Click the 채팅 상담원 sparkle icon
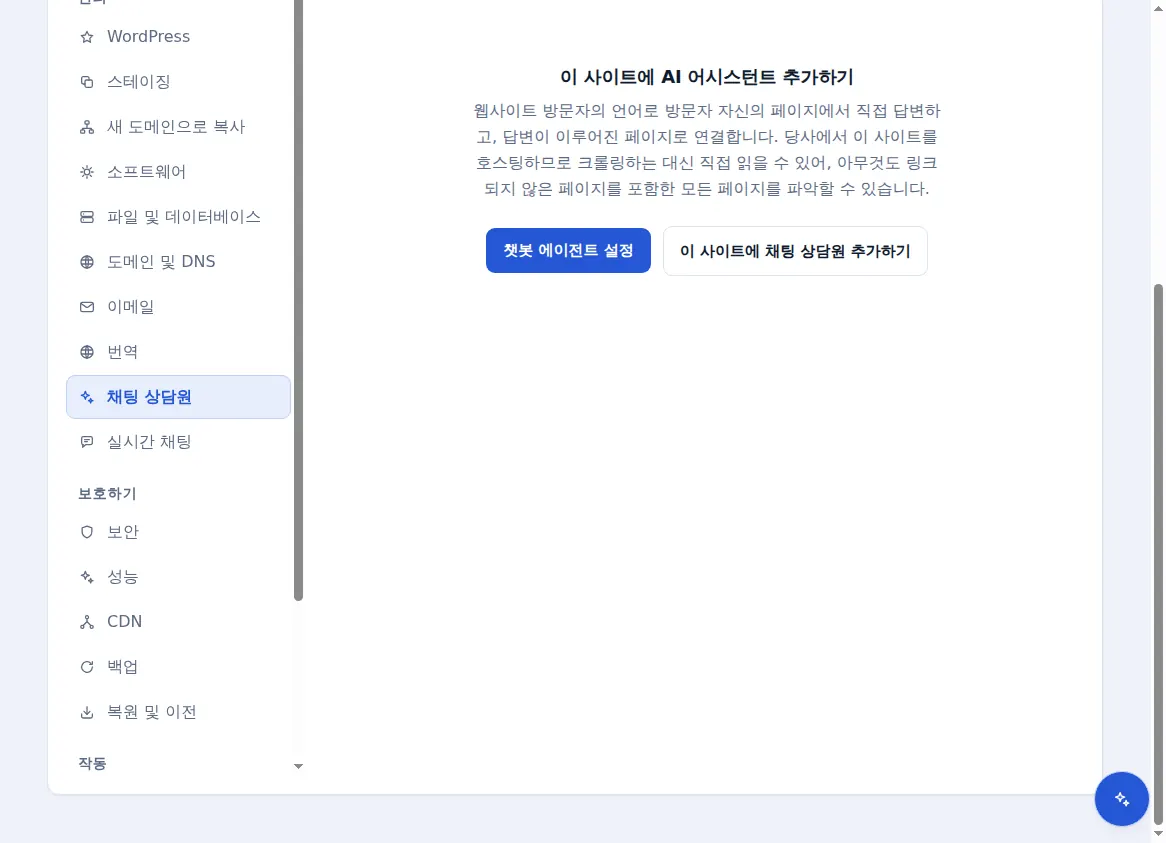Screen dimensions: 1166x843 coord(87,397)
